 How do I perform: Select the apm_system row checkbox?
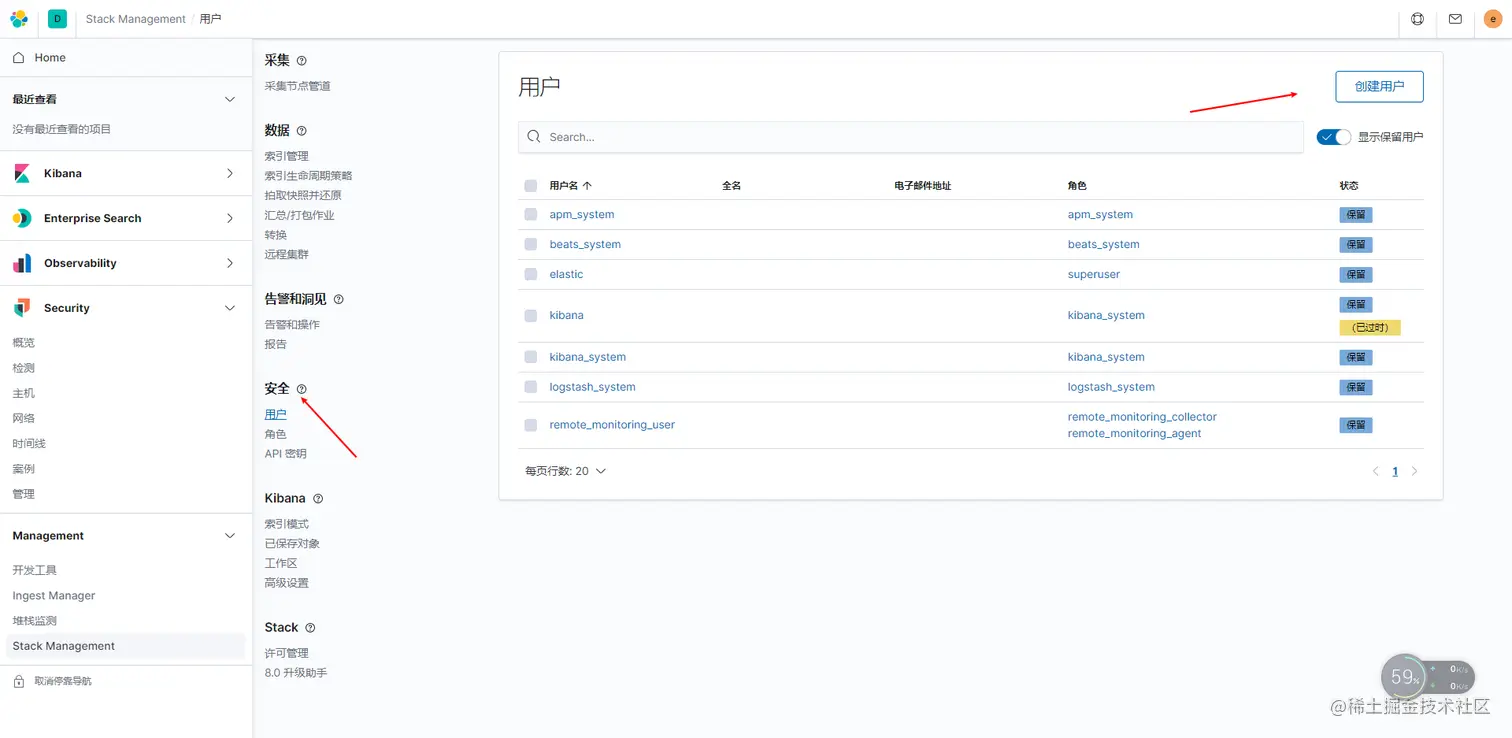click(x=531, y=215)
